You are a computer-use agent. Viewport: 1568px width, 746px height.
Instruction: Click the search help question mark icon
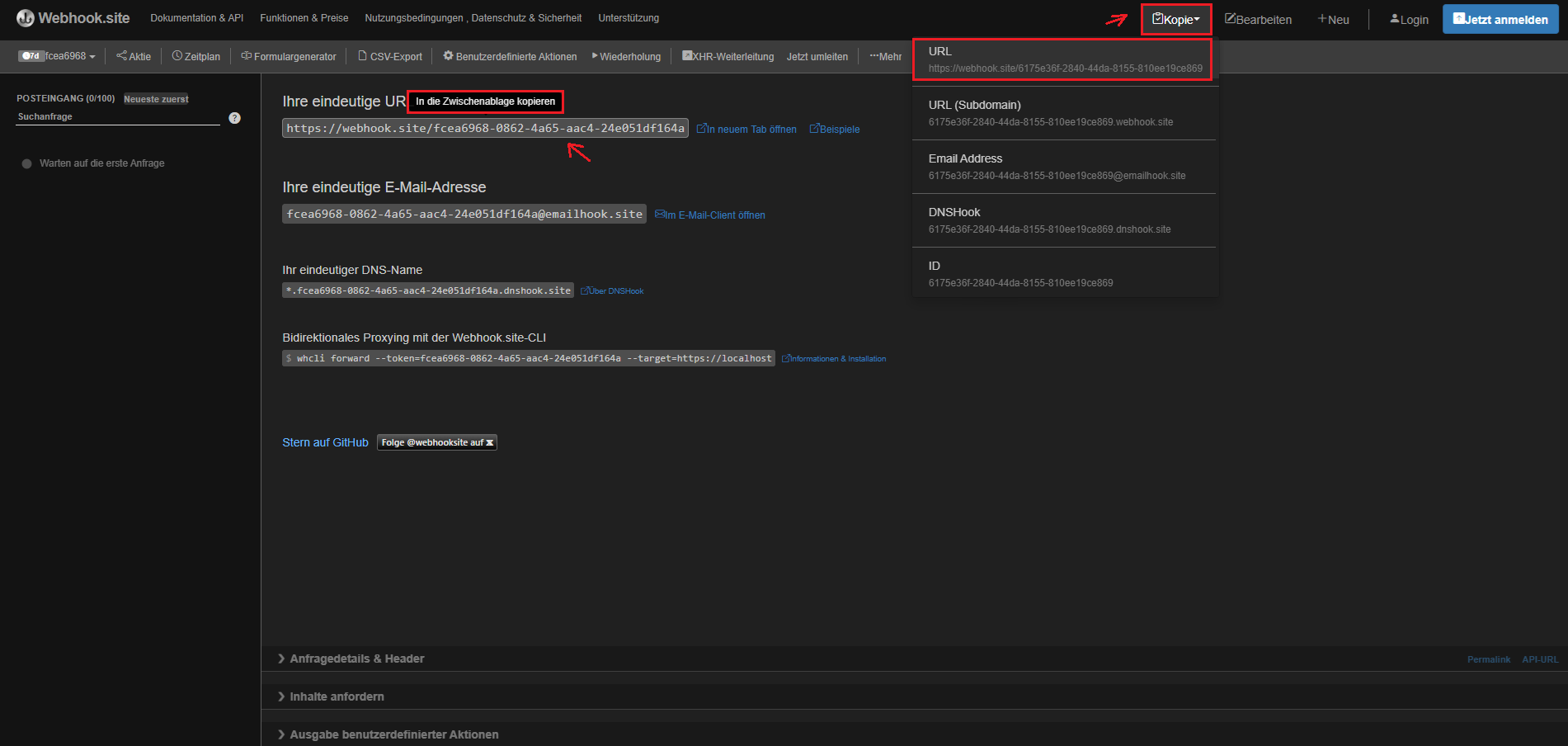point(235,118)
